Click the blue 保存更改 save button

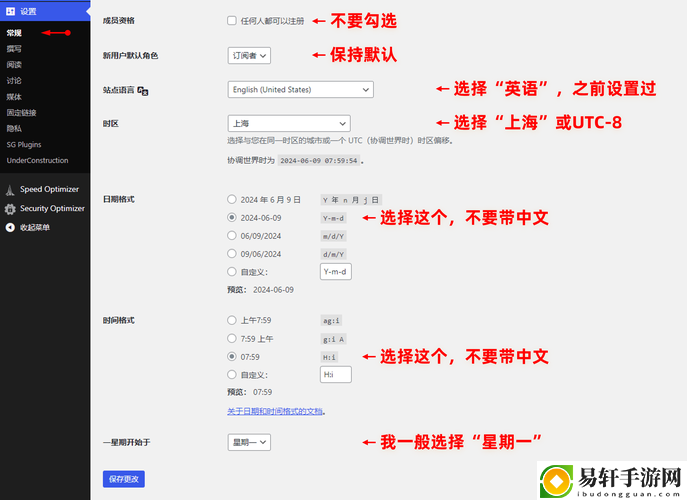coord(124,479)
